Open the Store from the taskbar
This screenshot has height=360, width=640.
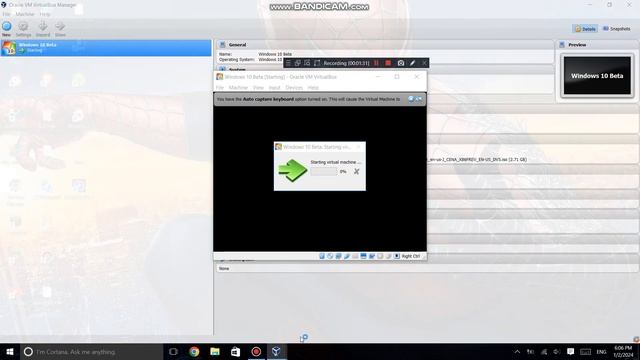click(x=235, y=351)
